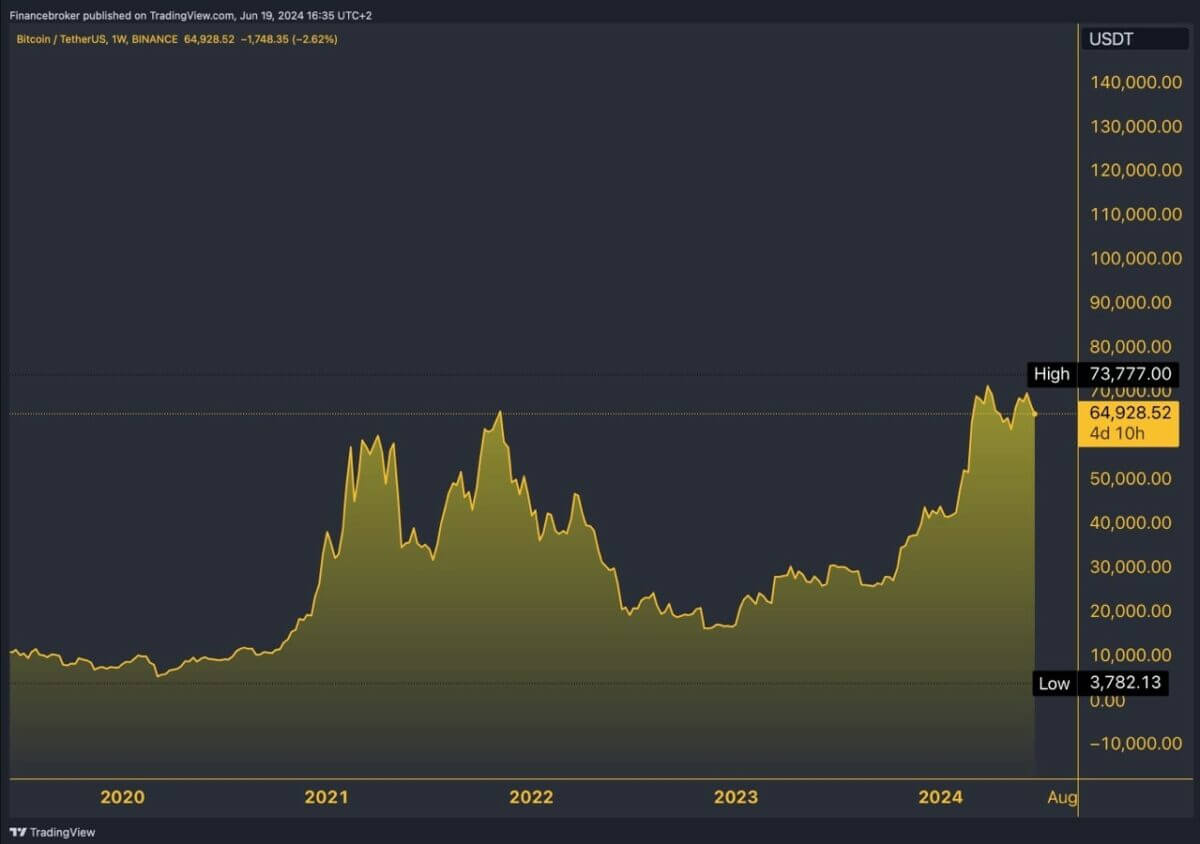Viewport: 1200px width, 844px height.
Task: Select the Low 3,782.13 price label
Action: [1099, 684]
